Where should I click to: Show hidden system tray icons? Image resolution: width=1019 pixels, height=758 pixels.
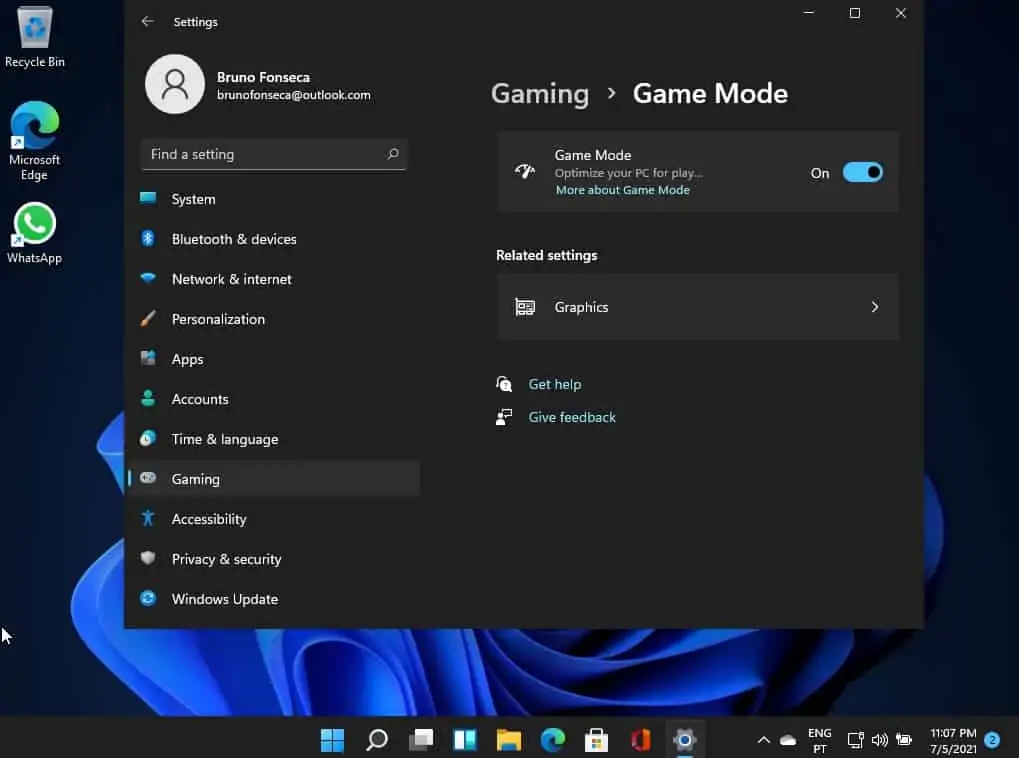pyautogui.click(x=763, y=740)
